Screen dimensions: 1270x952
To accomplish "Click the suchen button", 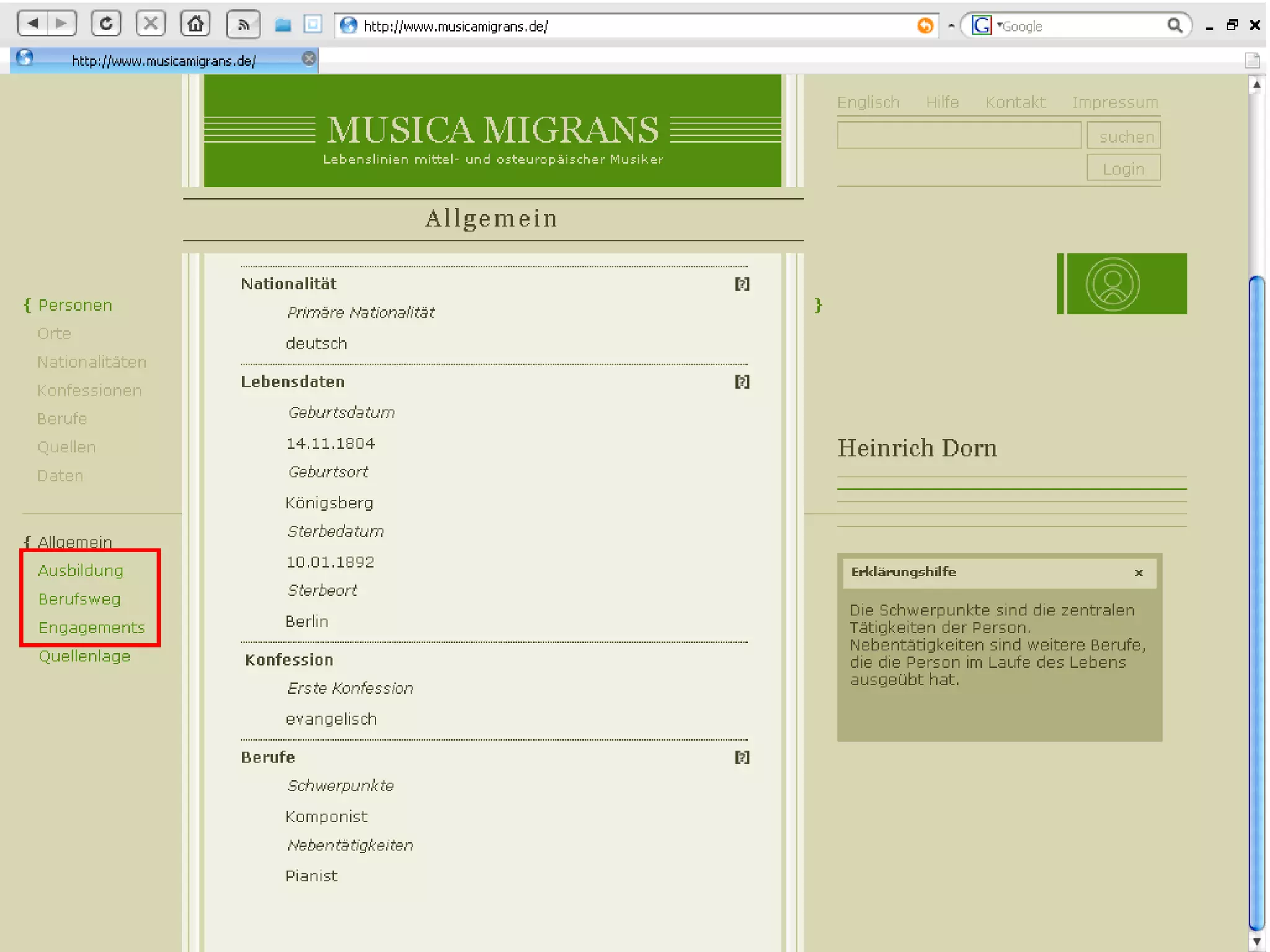I will pos(1124,136).
